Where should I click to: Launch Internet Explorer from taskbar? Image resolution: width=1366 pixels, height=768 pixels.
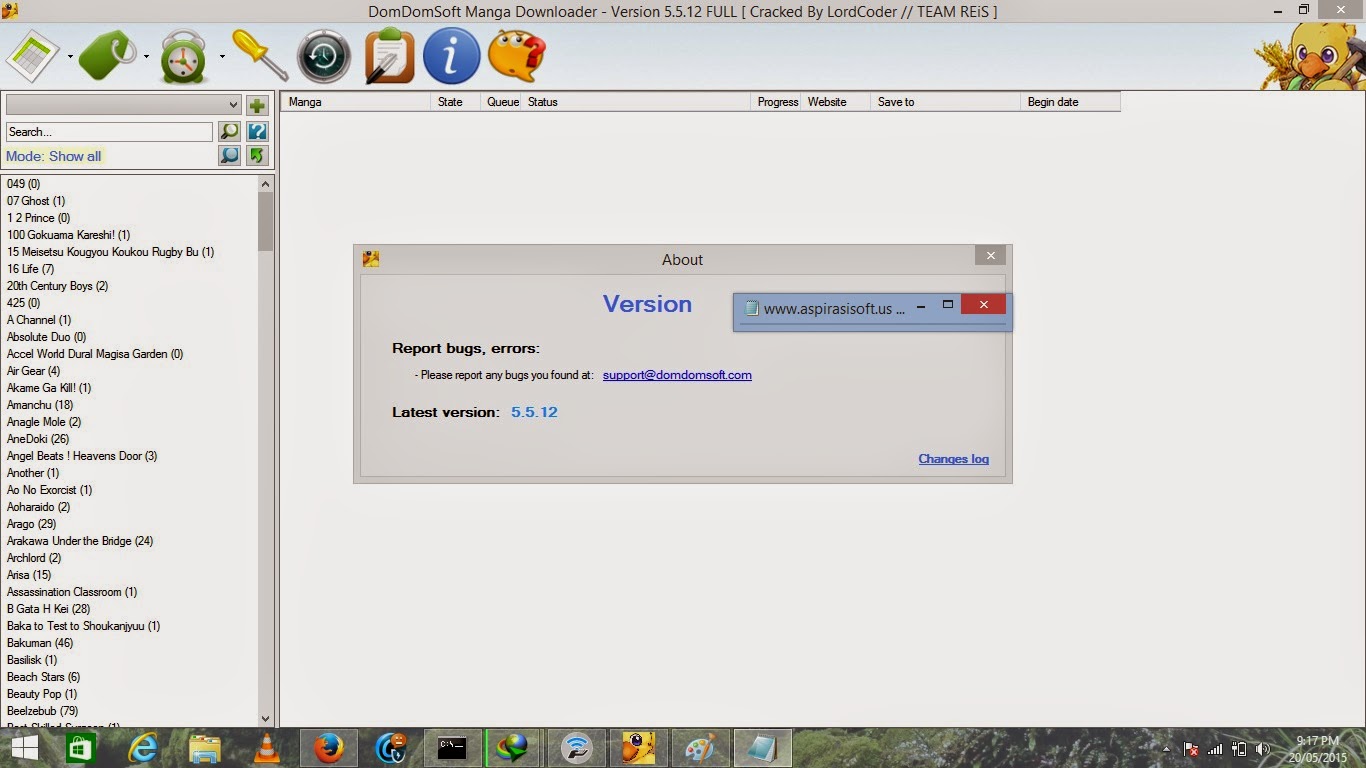tap(143, 748)
